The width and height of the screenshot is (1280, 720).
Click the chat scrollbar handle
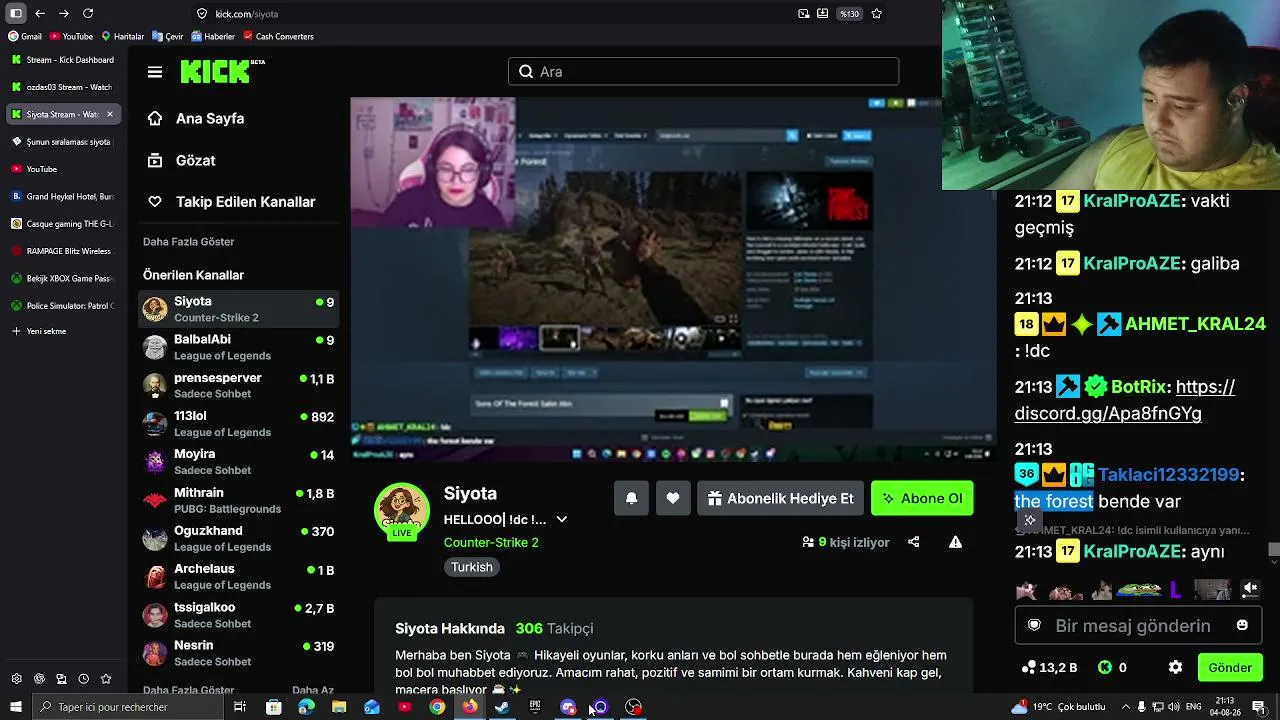coord(1274,549)
